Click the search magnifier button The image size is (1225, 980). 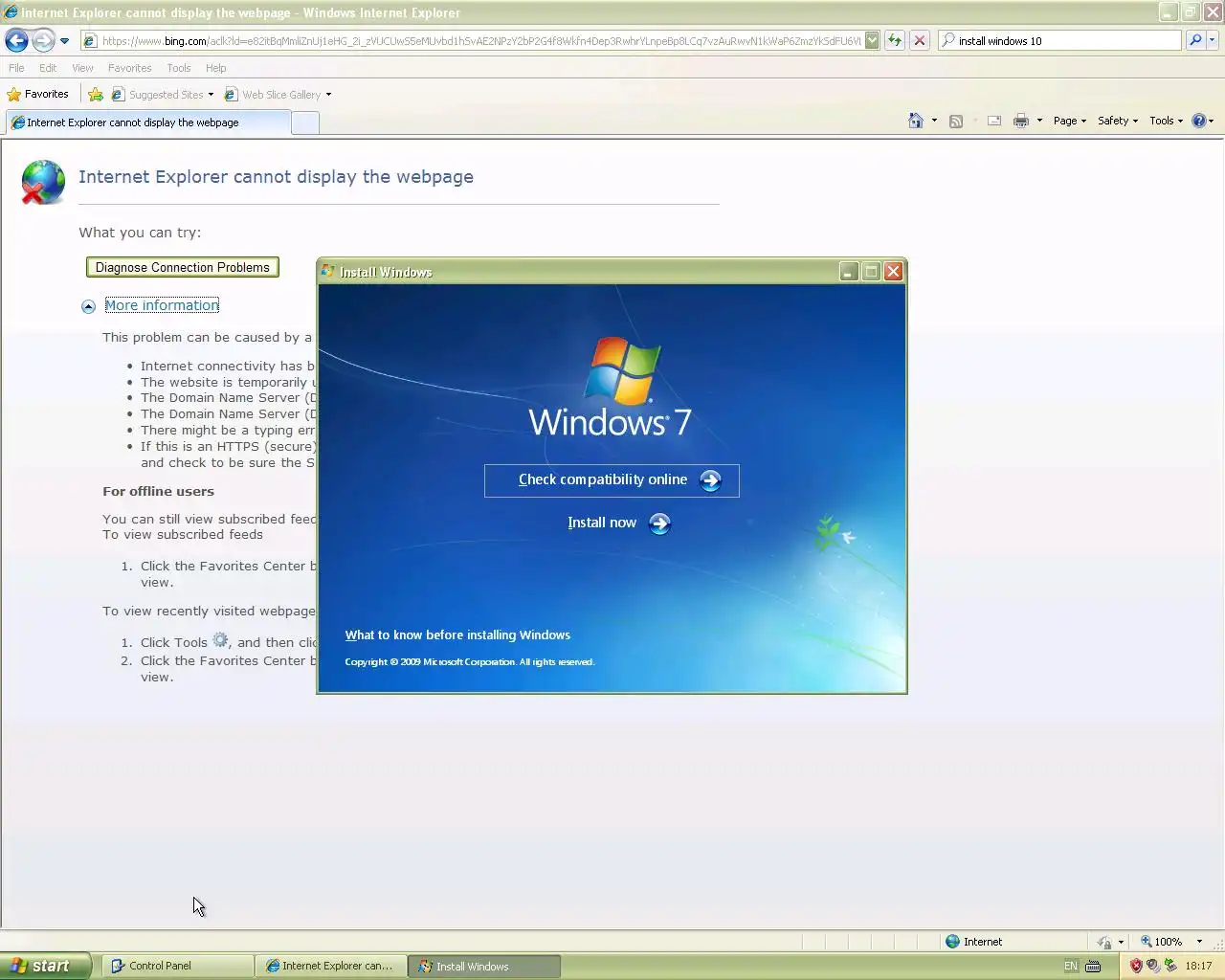(1195, 40)
